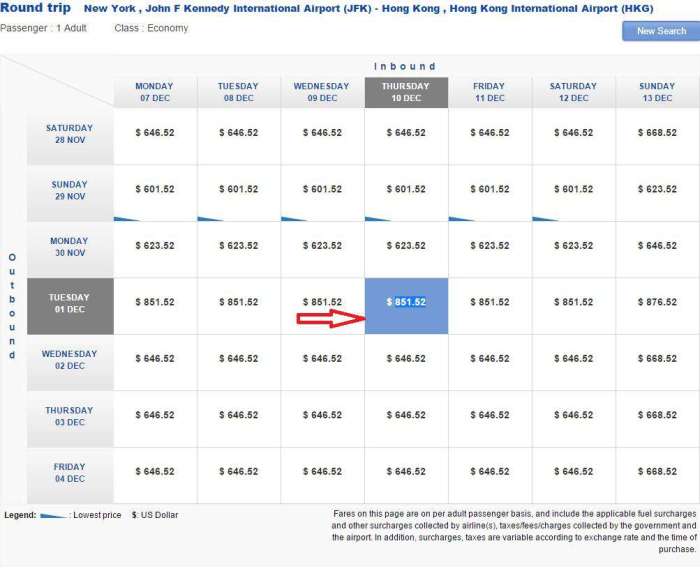Select Monday 07 Dec inbound column header
This screenshot has width=700, height=571.
click(x=155, y=92)
